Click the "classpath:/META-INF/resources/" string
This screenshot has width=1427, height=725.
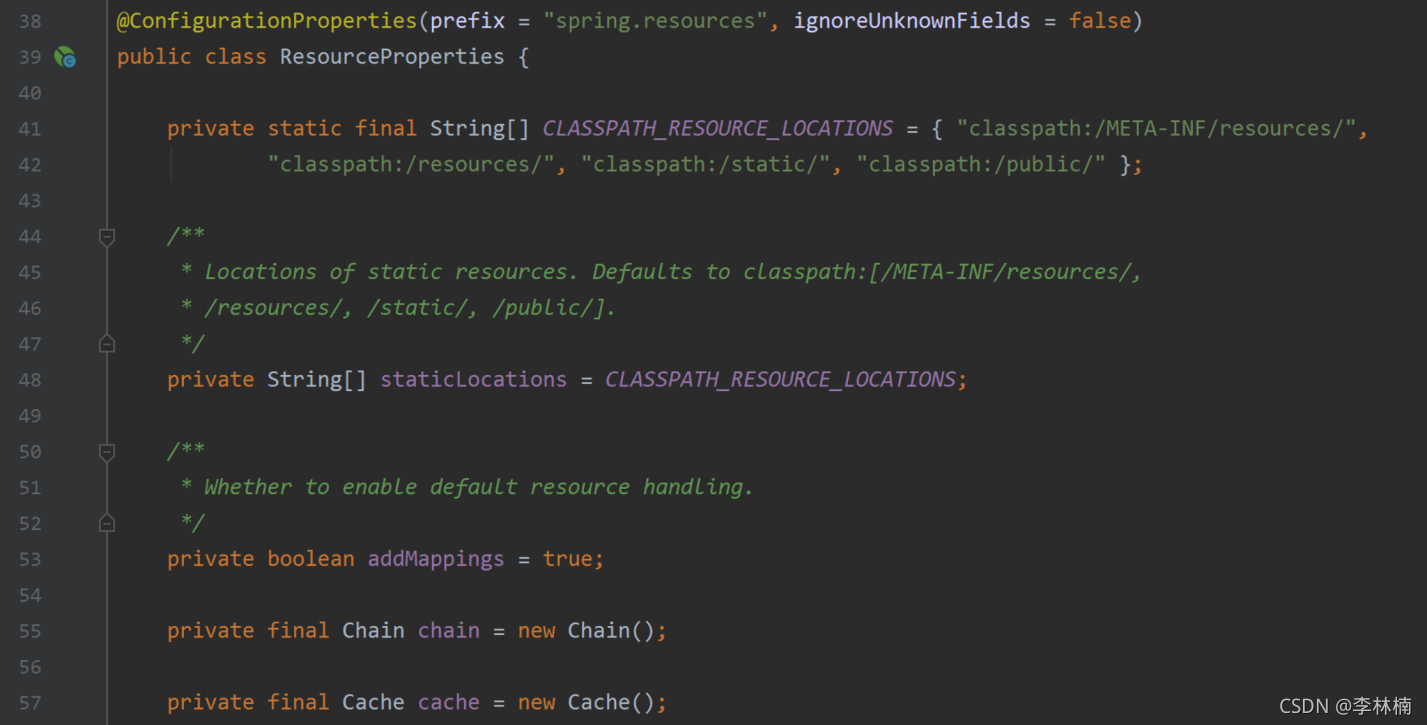(1156, 129)
